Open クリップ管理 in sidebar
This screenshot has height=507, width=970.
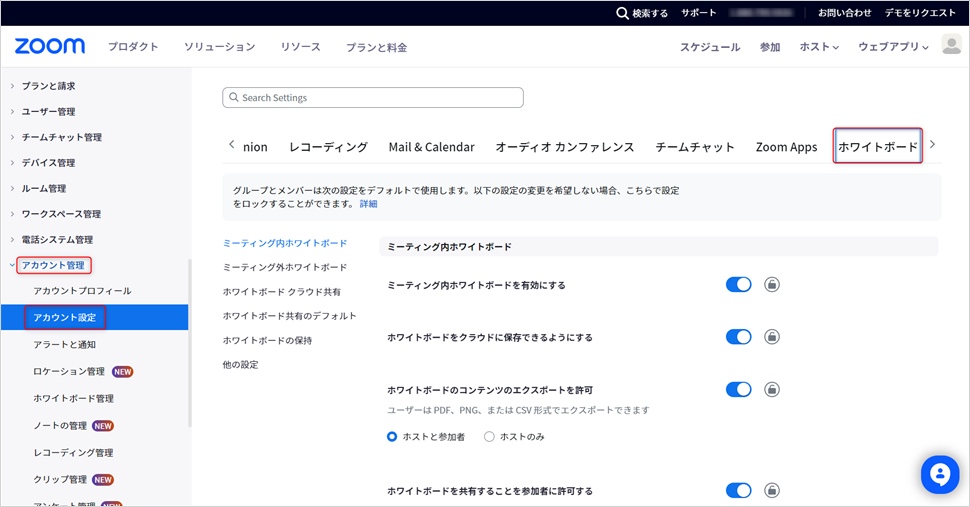60,480
